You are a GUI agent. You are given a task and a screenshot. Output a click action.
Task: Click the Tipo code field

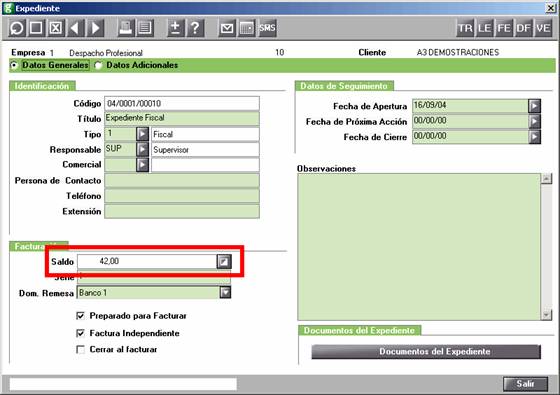120,134
